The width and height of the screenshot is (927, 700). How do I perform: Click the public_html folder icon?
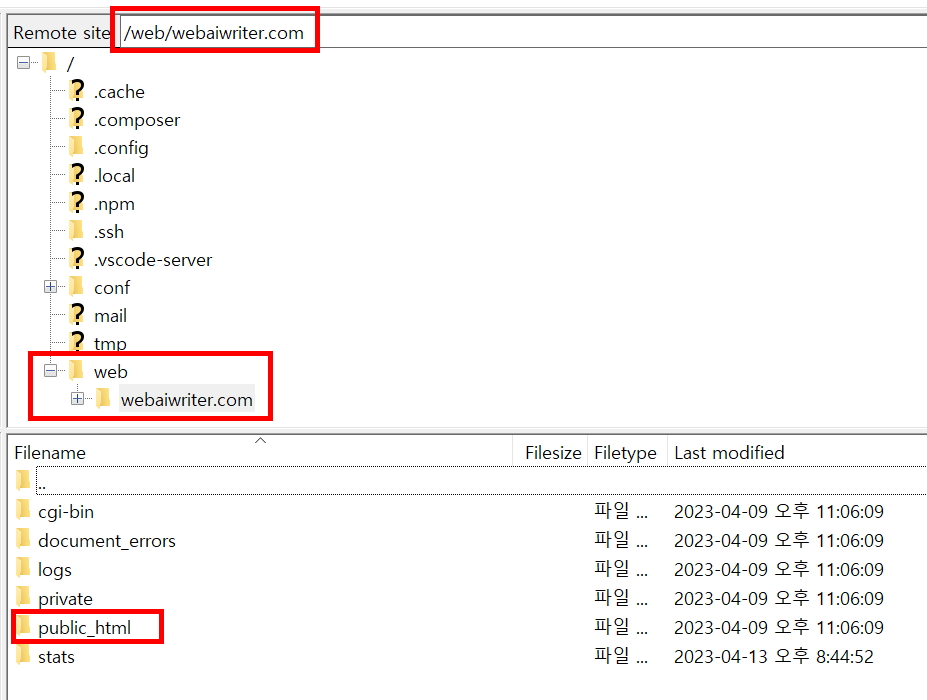(x=23, y=625)
